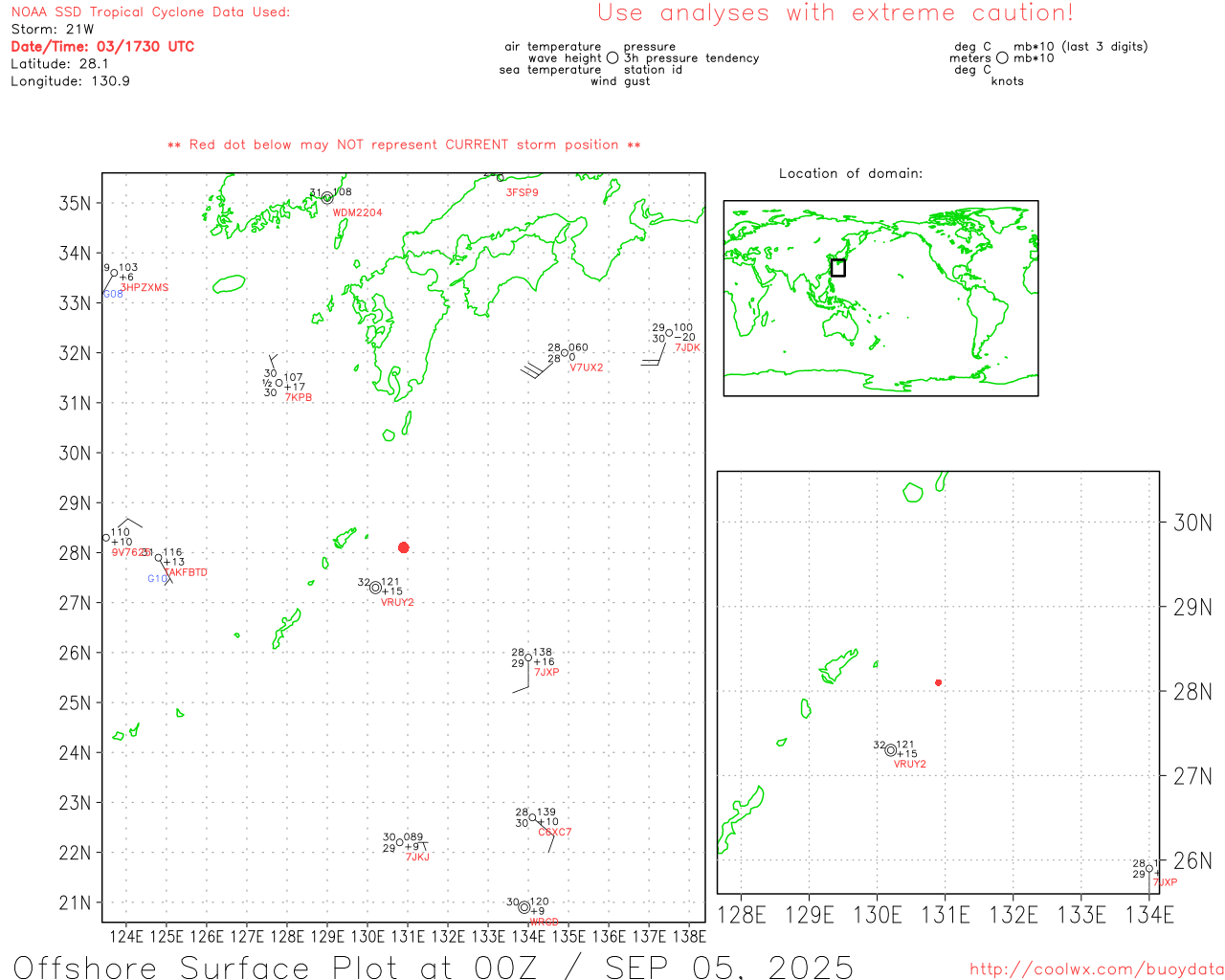Screen dimensions: 1225x980
Task: Click the 136E longitude axis label
Action: pos(609,936)
